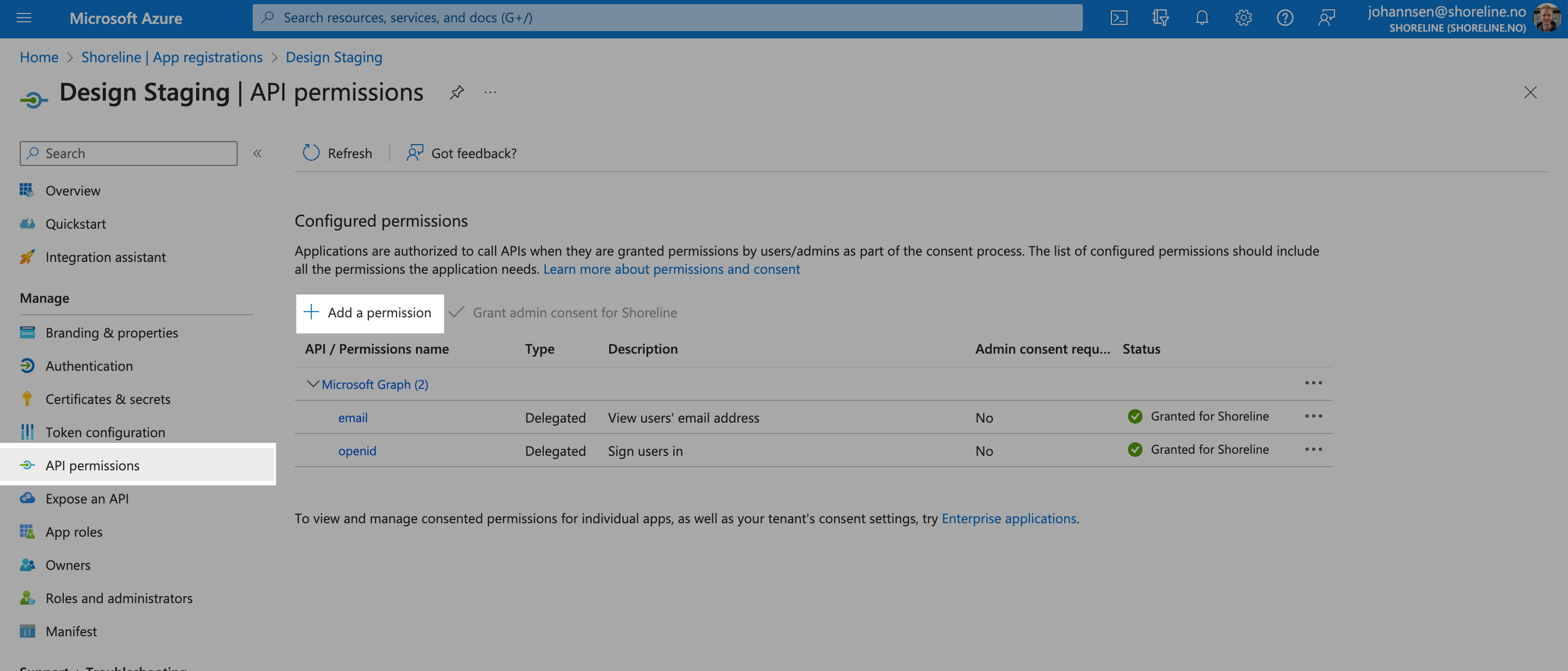Open the portal settings gear
Screen dimensions: 1568x671
1243,18
